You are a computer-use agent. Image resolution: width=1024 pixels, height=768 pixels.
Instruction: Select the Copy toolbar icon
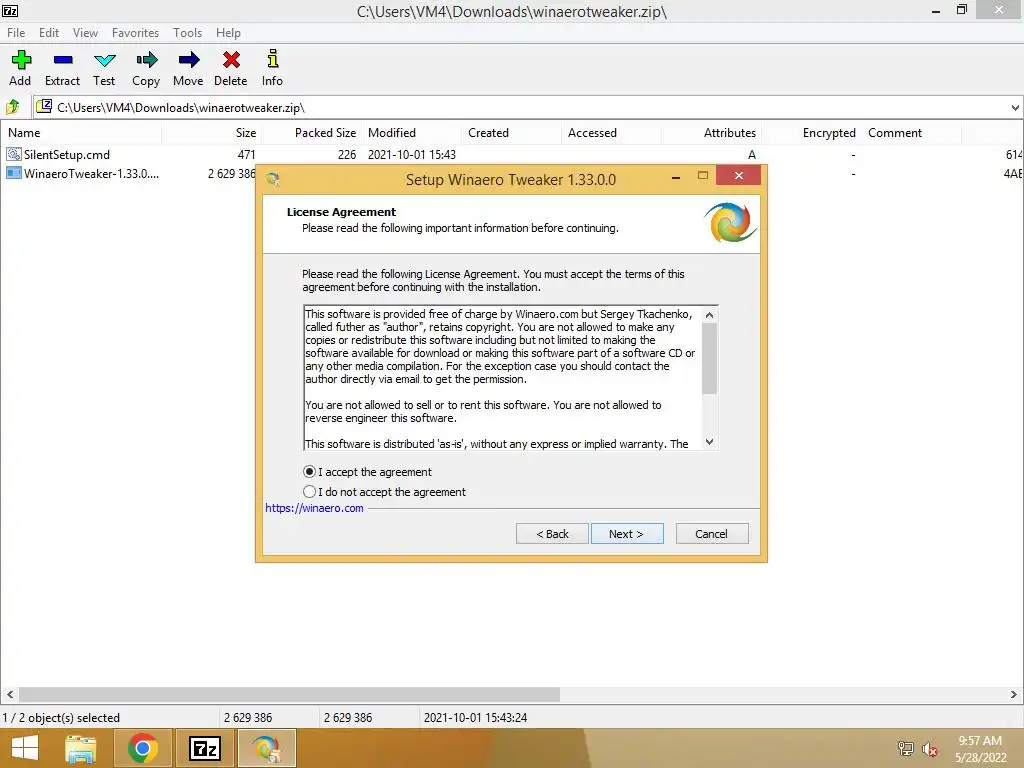pyautogui.click(x=146, y=60)
